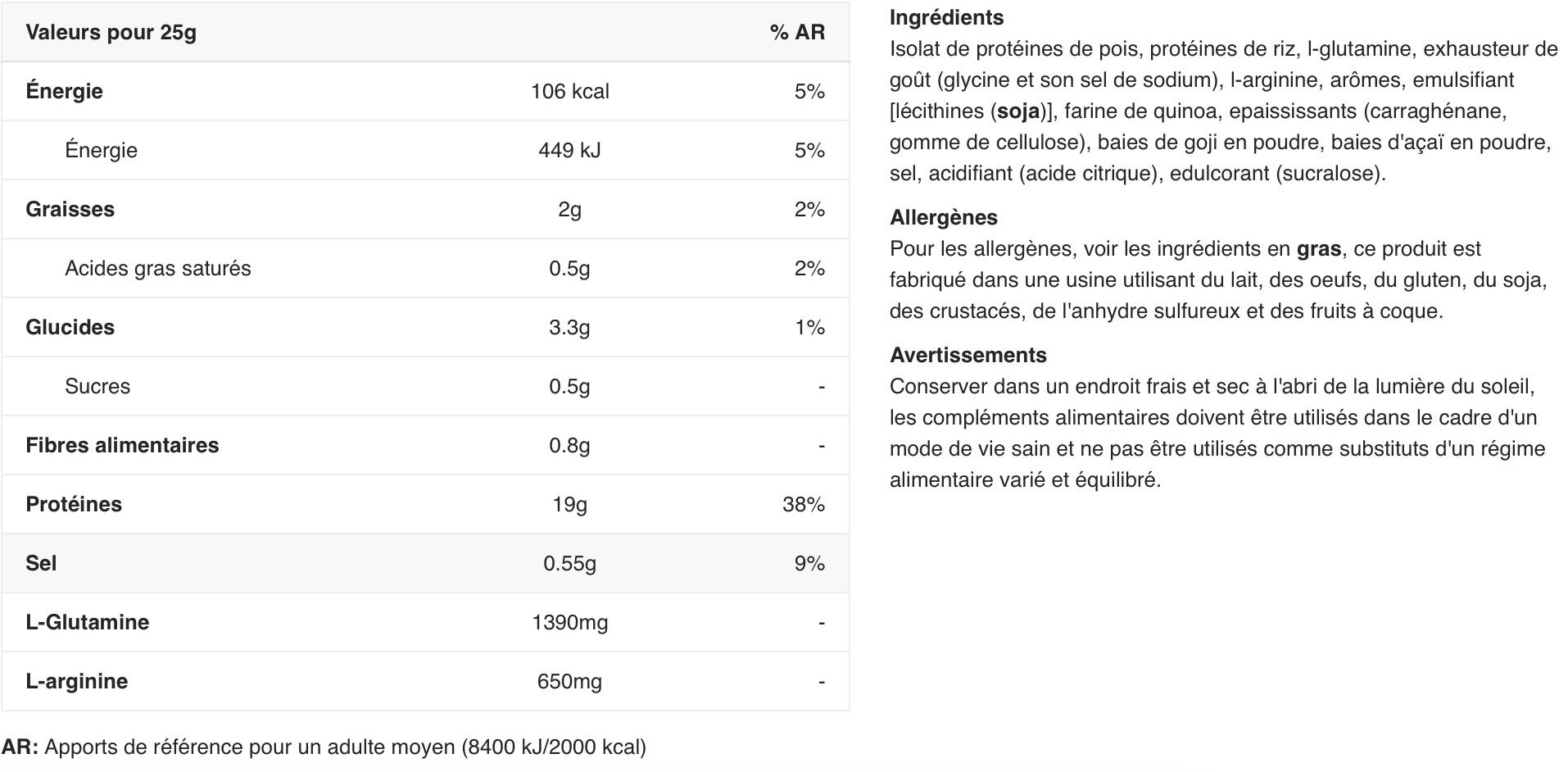The width and height of the screenshot is (1568, 772).
Task: Click the bold "soja" allergen word
Action: (1018, 111)
